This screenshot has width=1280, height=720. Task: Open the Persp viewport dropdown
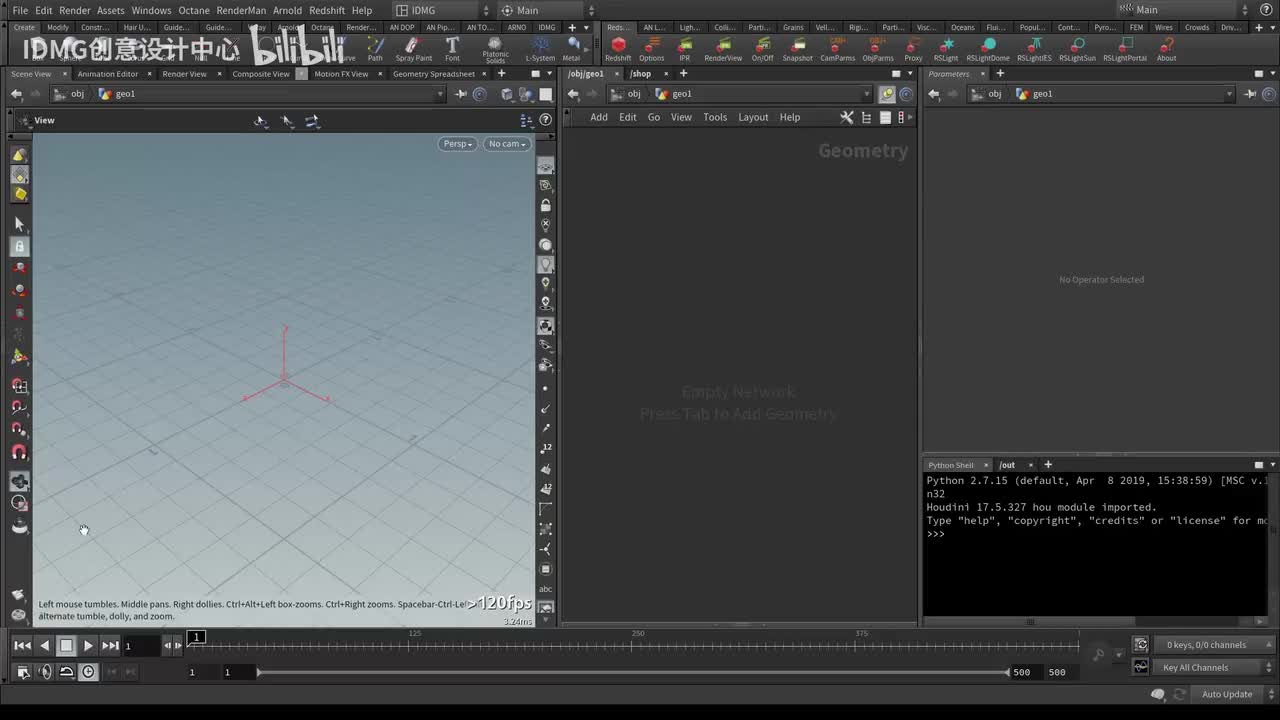(458, 144)
